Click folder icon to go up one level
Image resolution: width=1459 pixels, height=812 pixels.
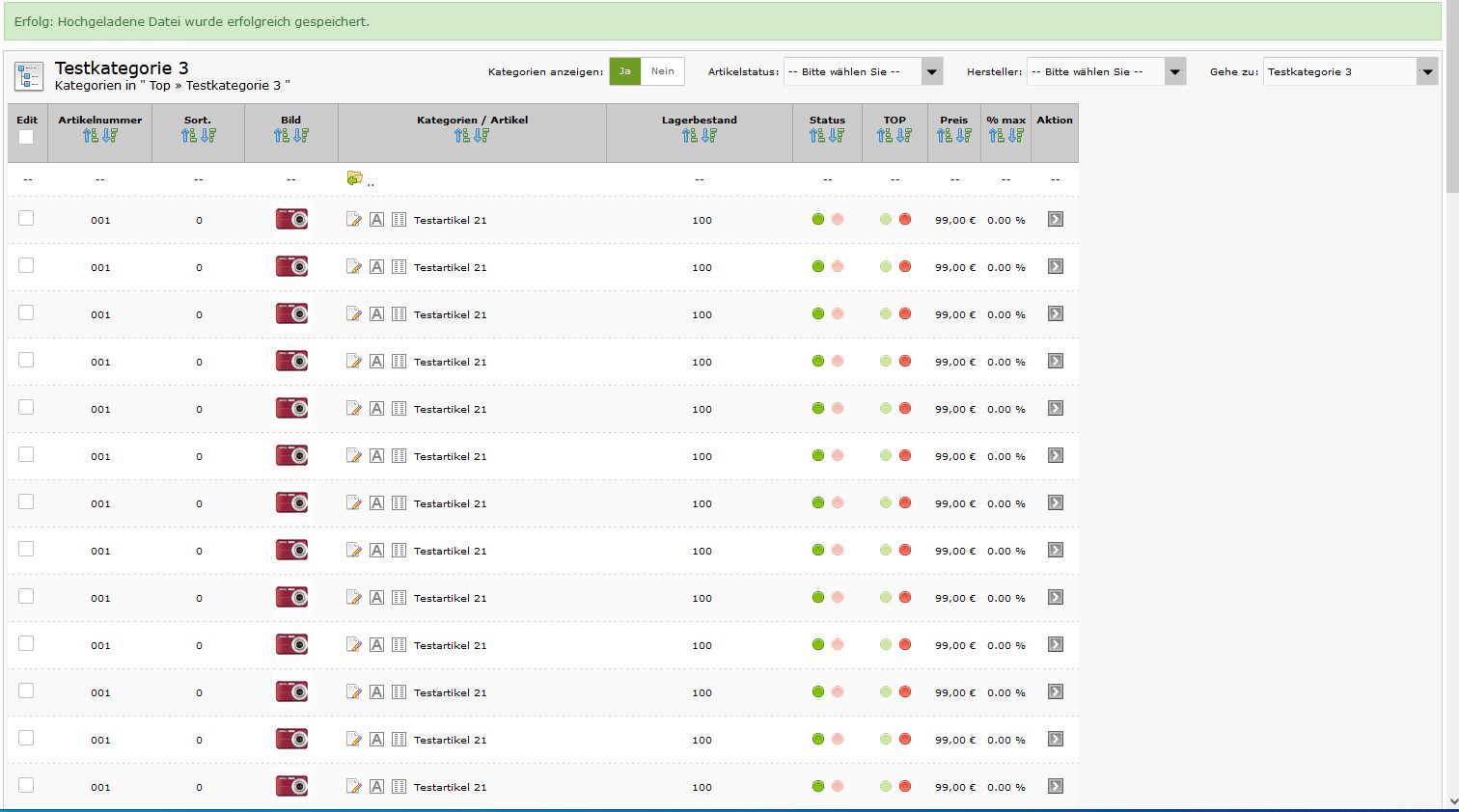point(354,178)
